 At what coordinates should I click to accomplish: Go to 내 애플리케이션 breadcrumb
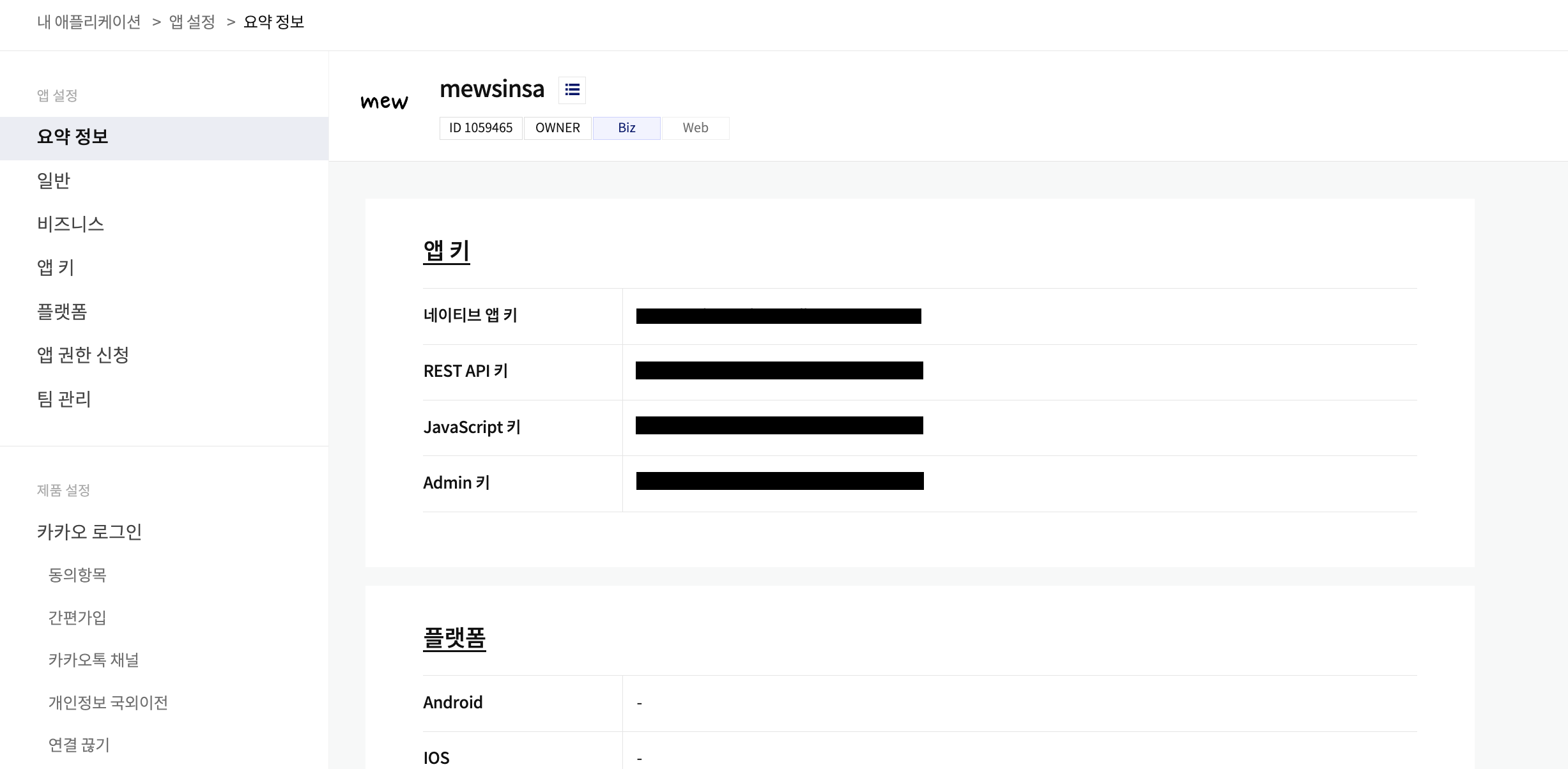point(89,22)
